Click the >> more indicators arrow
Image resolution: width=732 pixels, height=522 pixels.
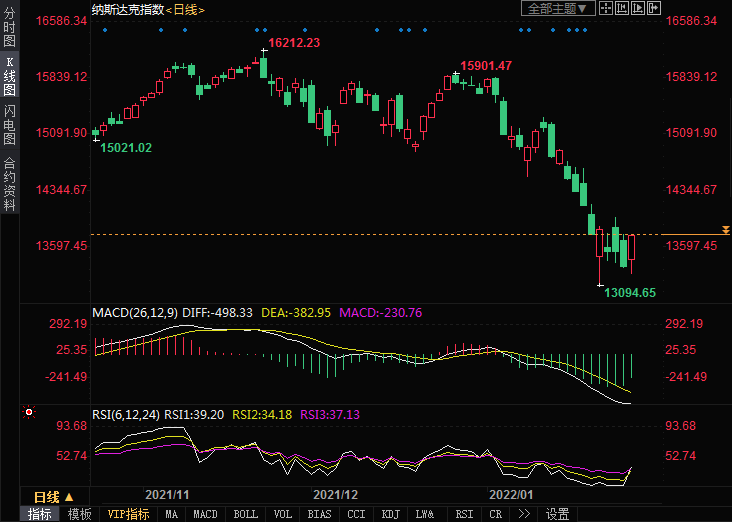pos(524,514)
